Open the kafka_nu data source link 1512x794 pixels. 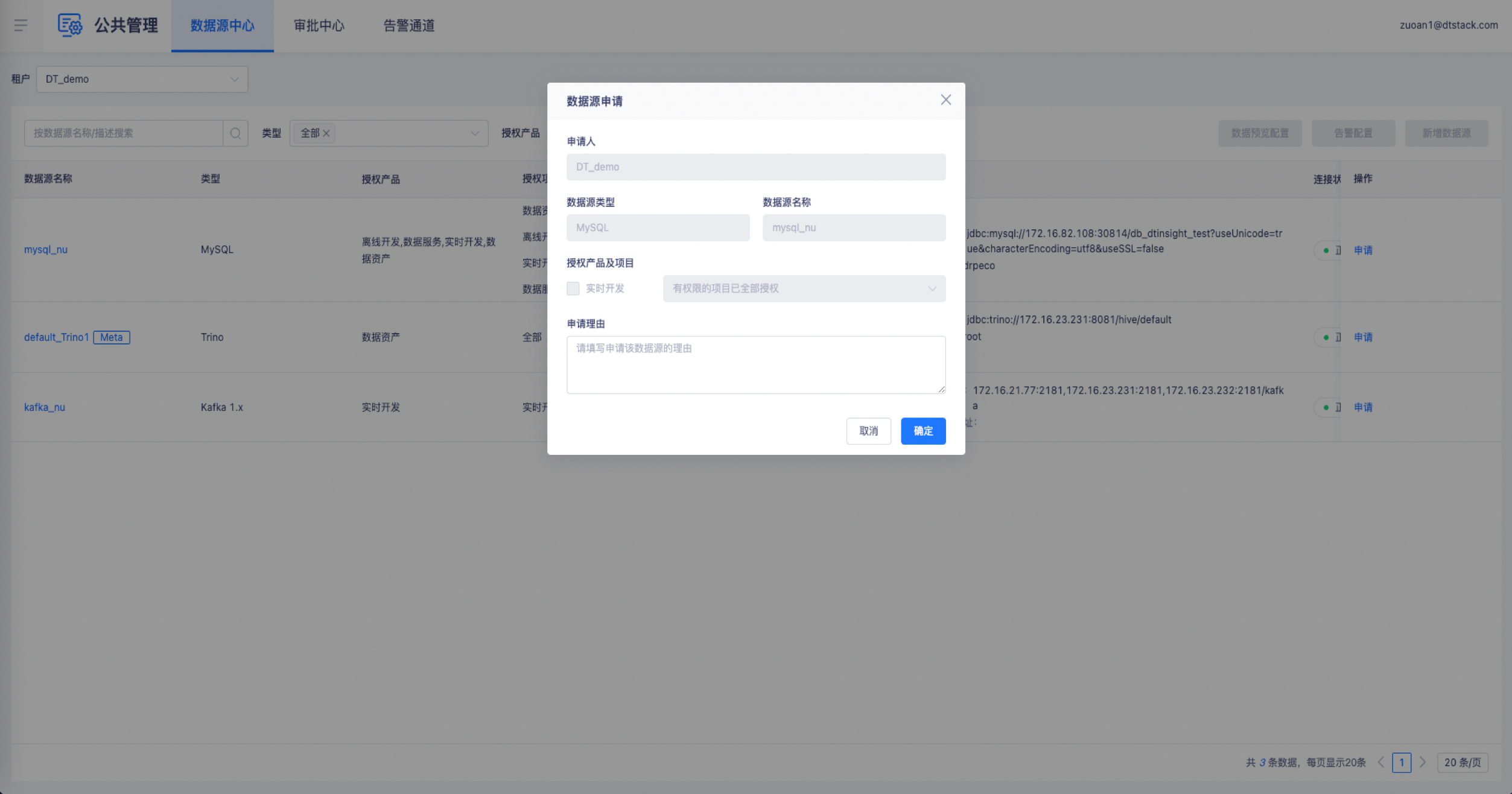point(45,407)
